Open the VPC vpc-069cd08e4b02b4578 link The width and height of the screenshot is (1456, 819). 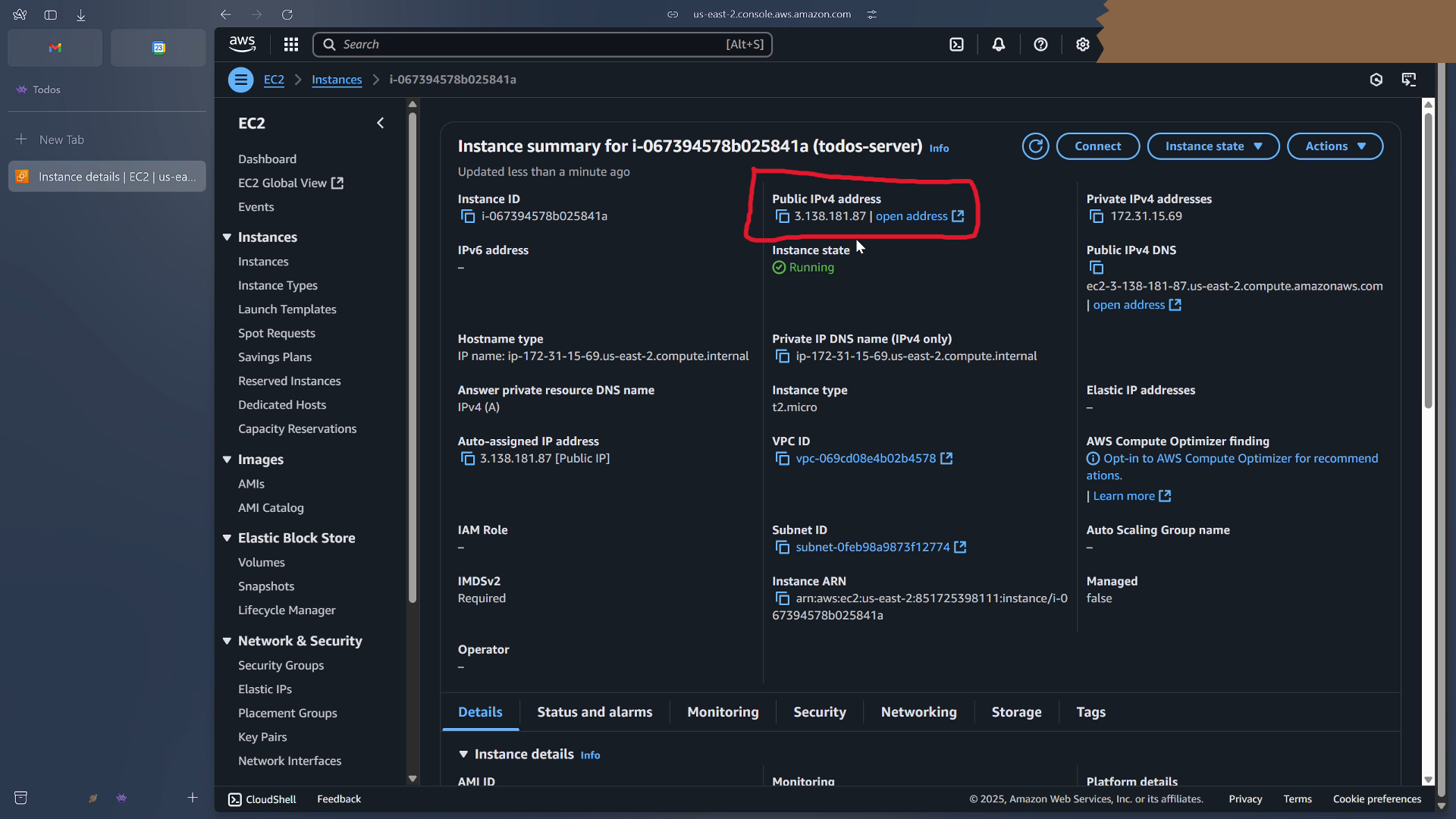(x=874, y=459)
